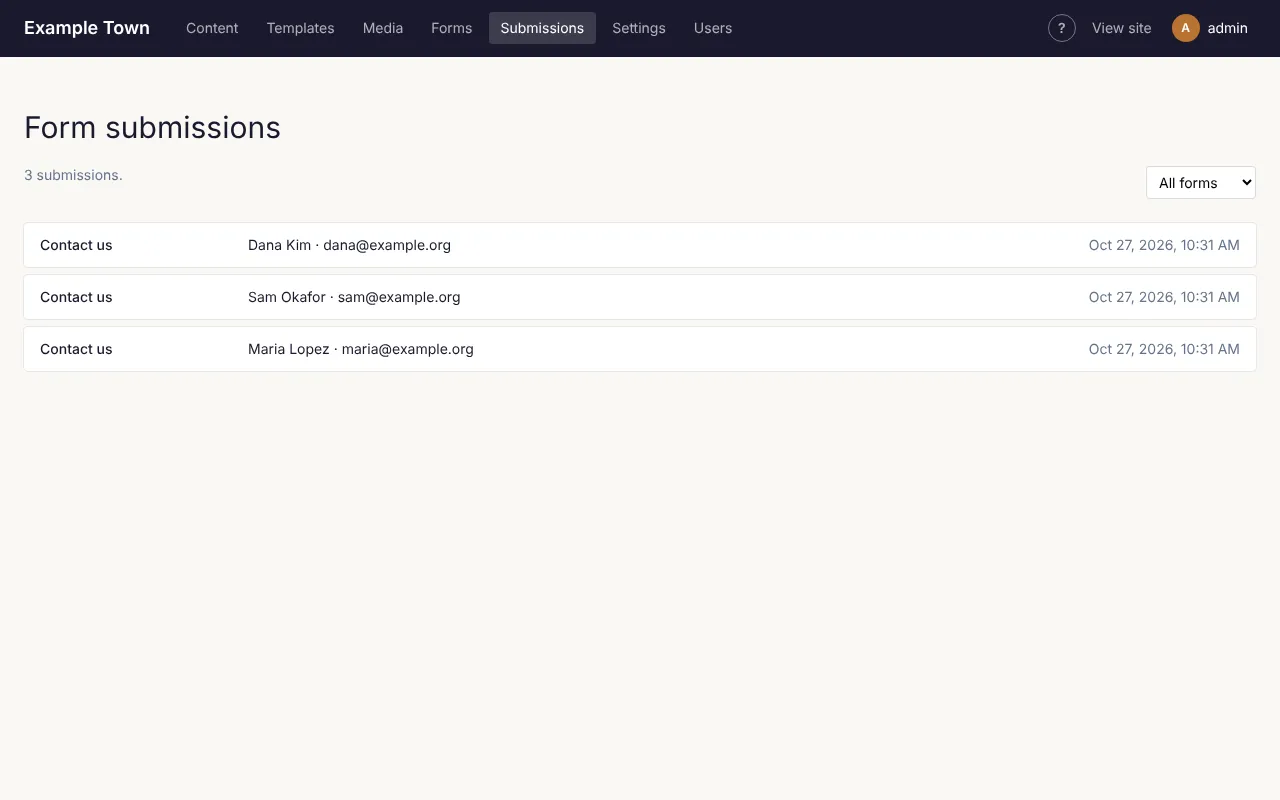Click the Example Town site title
1280x800 pixels.
coord(87,28)
